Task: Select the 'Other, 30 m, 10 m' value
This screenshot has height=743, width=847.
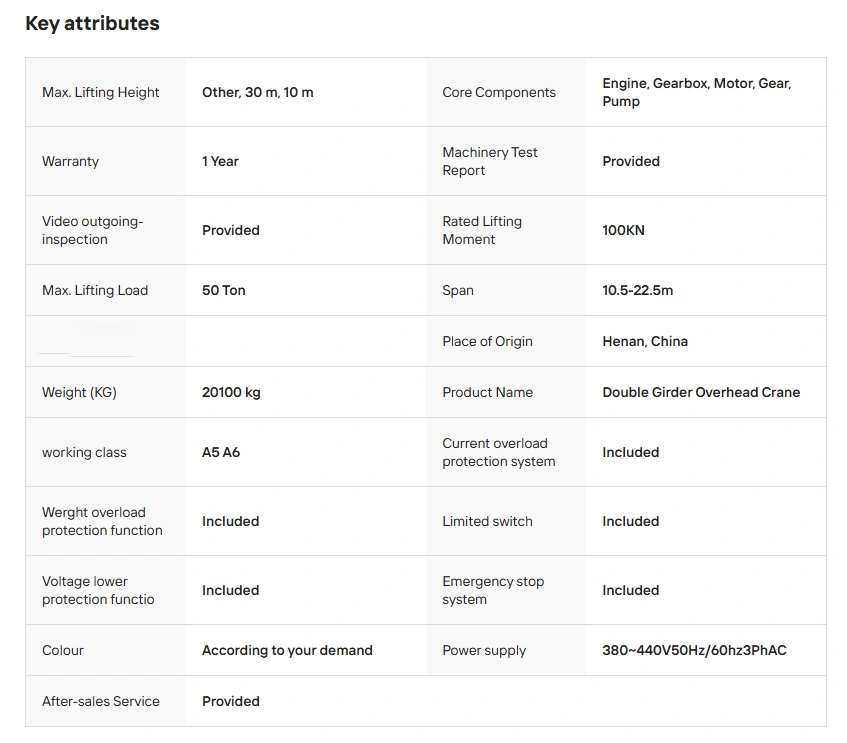Action: coord(257,92)
